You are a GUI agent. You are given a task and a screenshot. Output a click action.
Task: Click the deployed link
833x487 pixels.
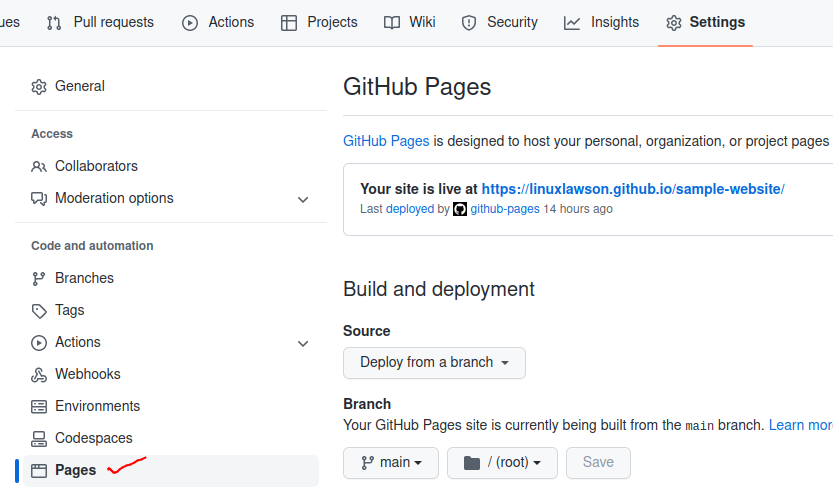point(410,209)
